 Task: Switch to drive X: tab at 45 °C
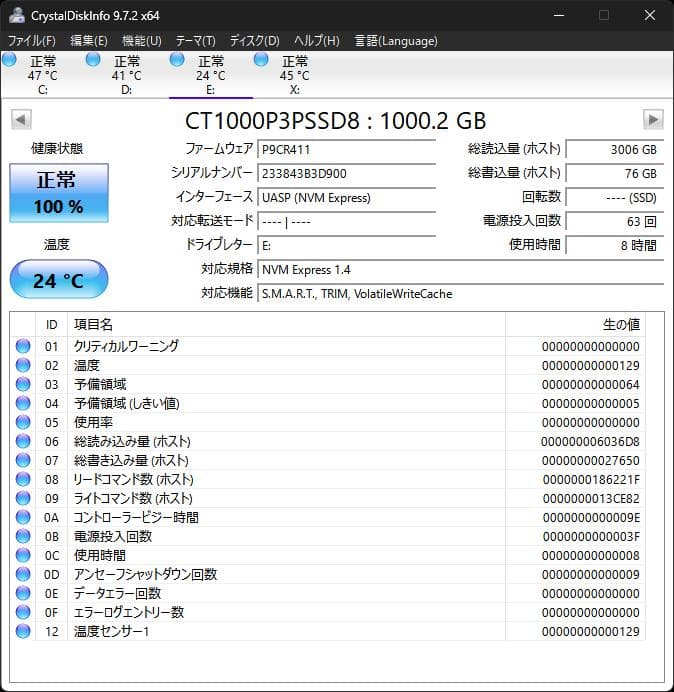(295, 74)
